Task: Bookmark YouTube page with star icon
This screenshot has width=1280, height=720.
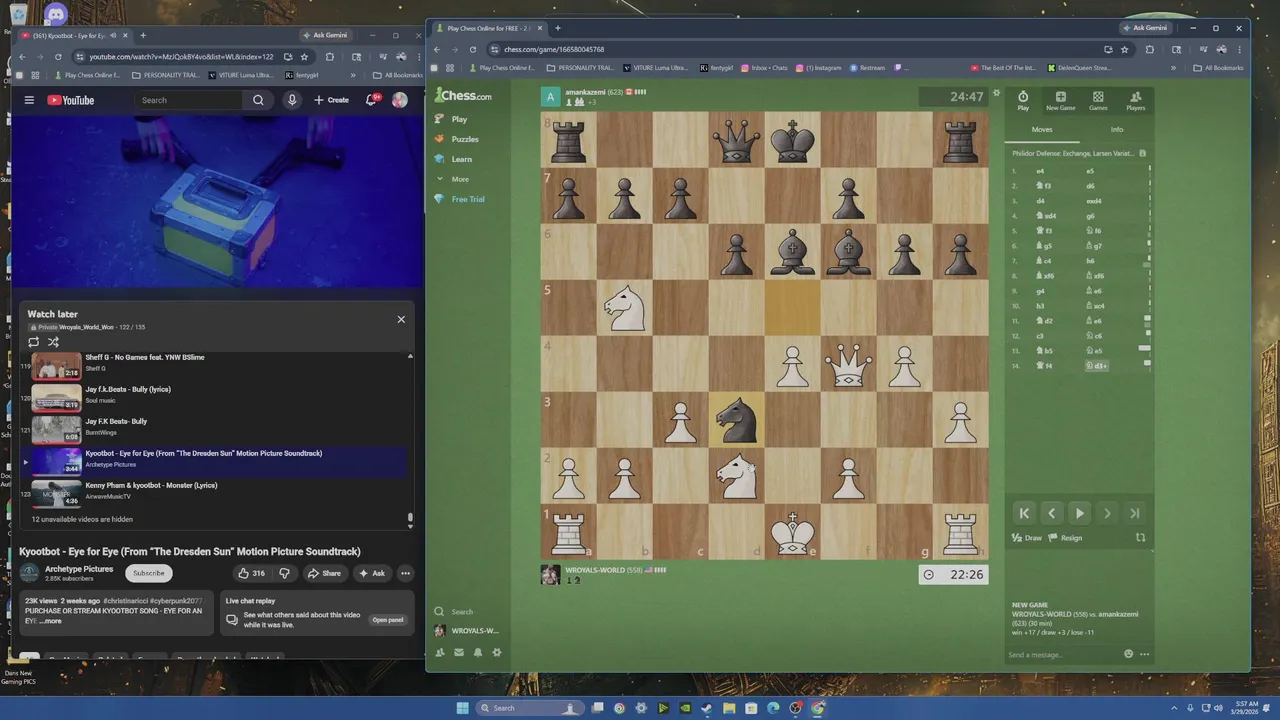Action: click(x=304, y=57)
